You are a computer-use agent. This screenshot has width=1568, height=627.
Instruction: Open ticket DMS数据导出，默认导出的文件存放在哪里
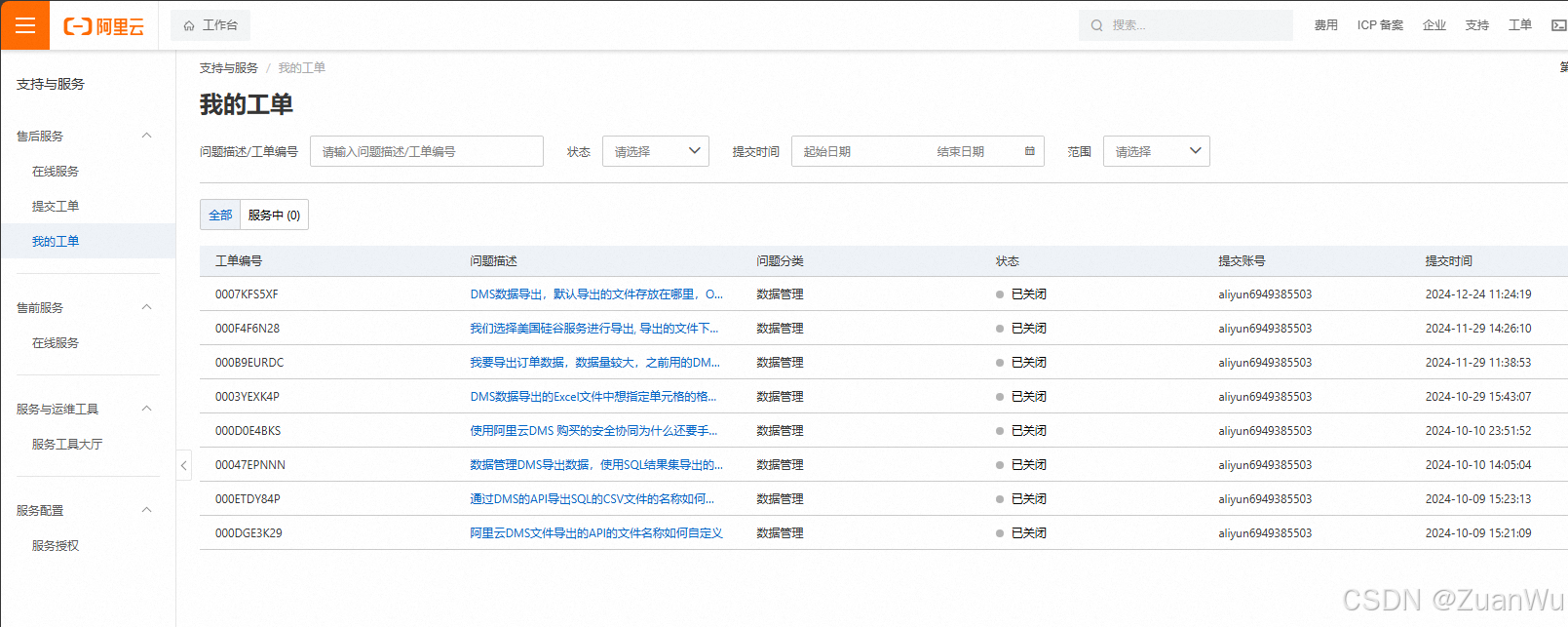click(x=596, y=294)
